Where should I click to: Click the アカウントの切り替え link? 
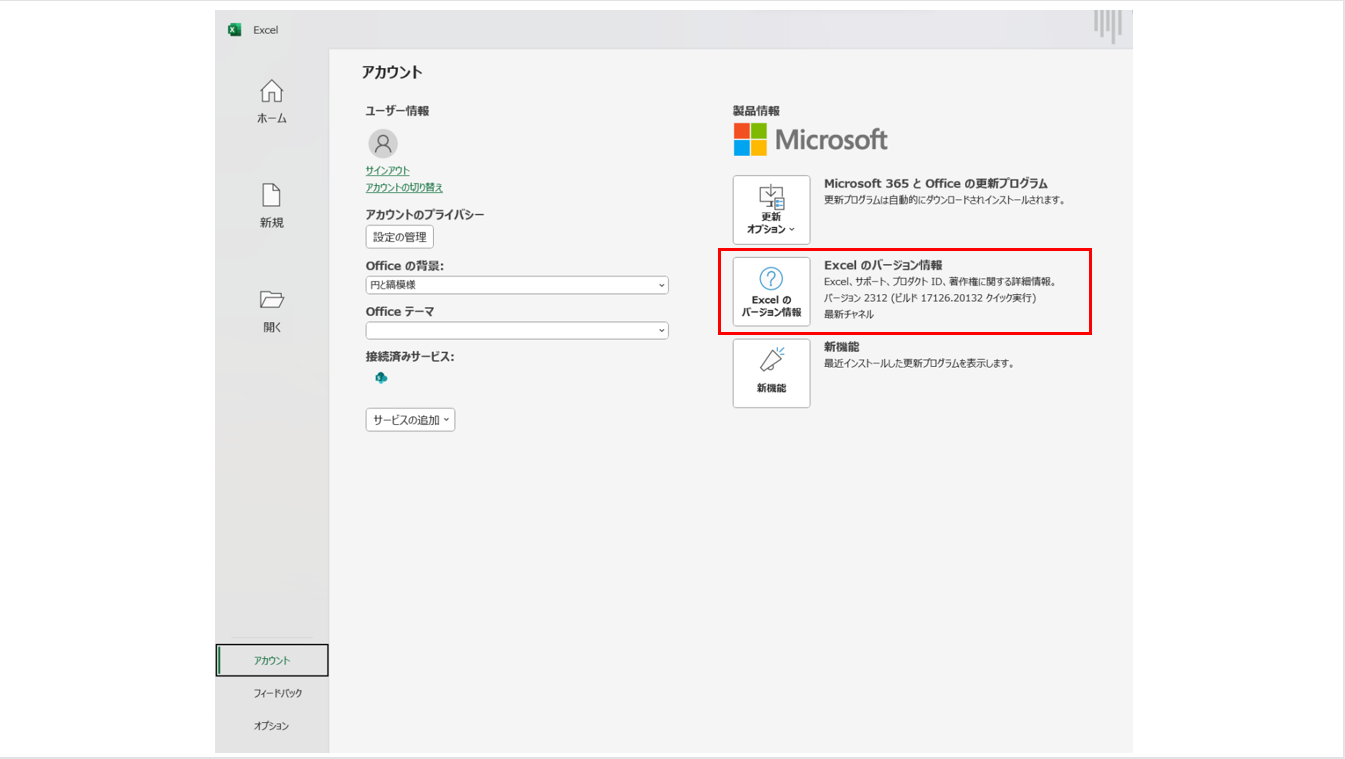click(x=404, y=188)
